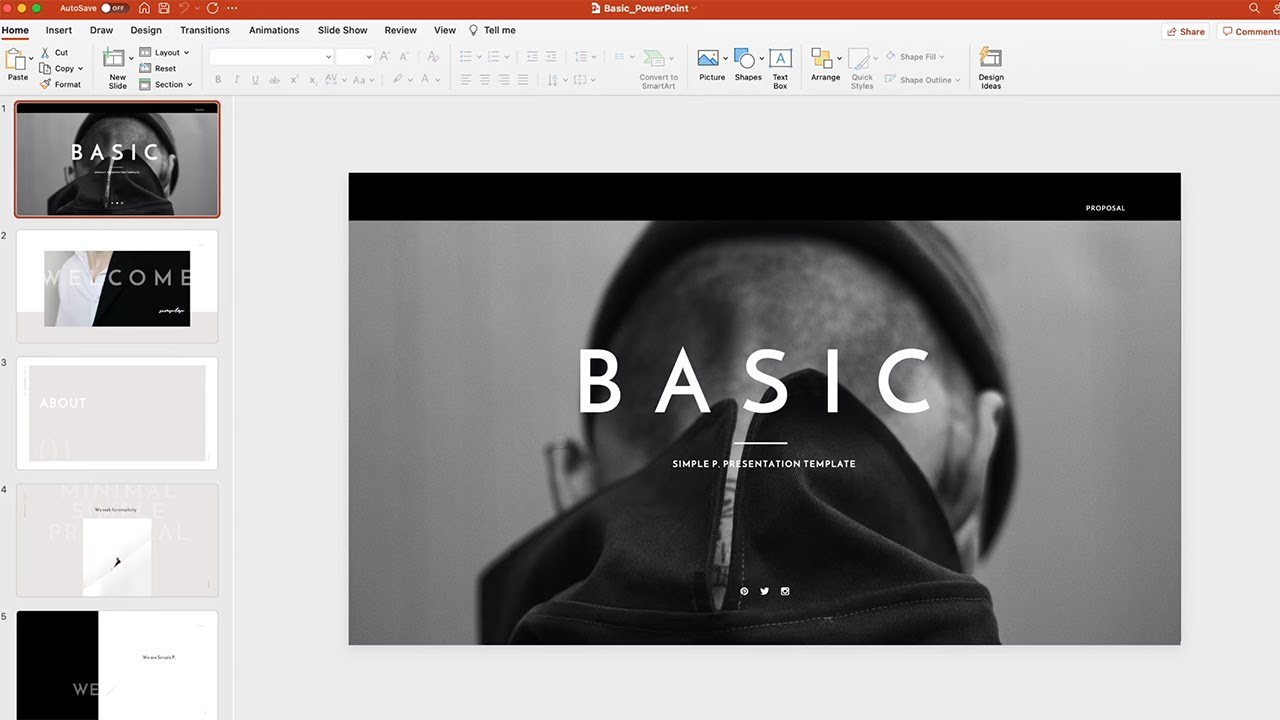Expand the bullets list dropdown
This screenshot has height=720, width=1280.
click(x=479, y=57)
